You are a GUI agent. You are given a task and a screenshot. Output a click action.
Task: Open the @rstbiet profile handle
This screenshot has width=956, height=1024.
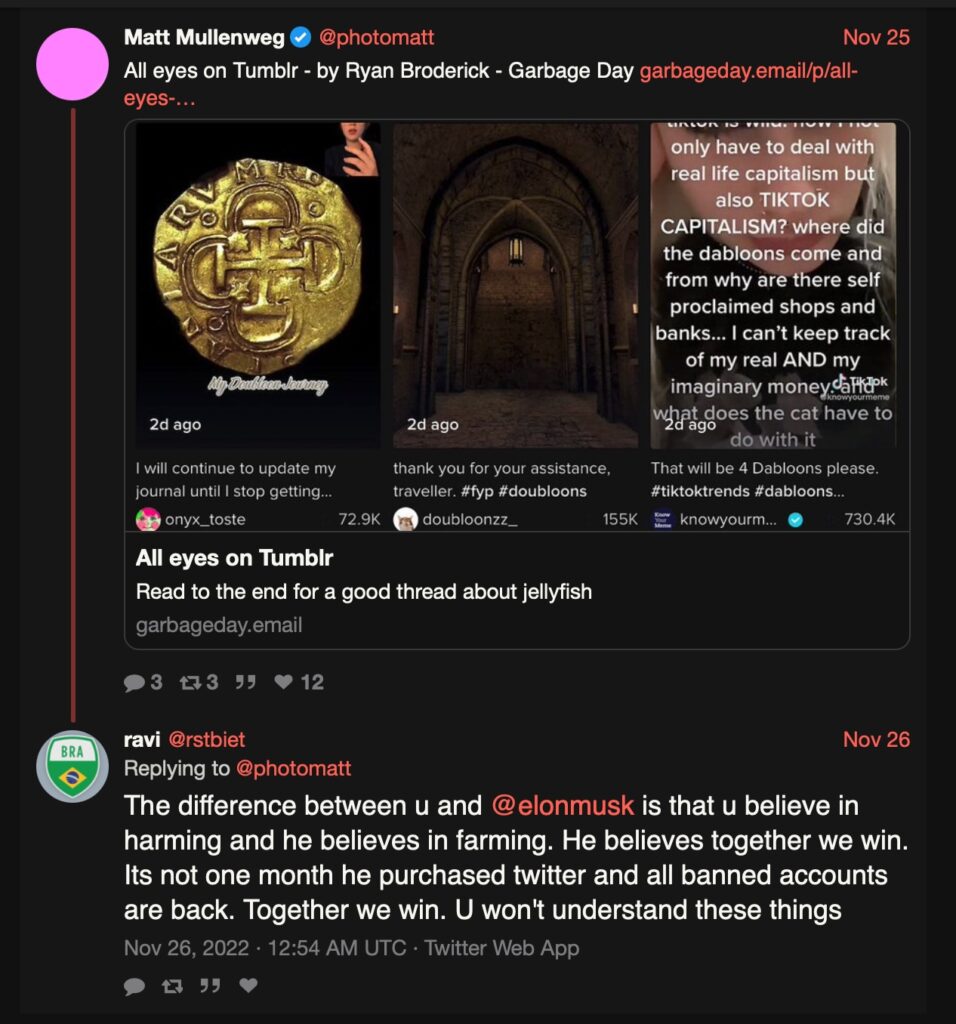pyautogui.click(x=206, y=740)
